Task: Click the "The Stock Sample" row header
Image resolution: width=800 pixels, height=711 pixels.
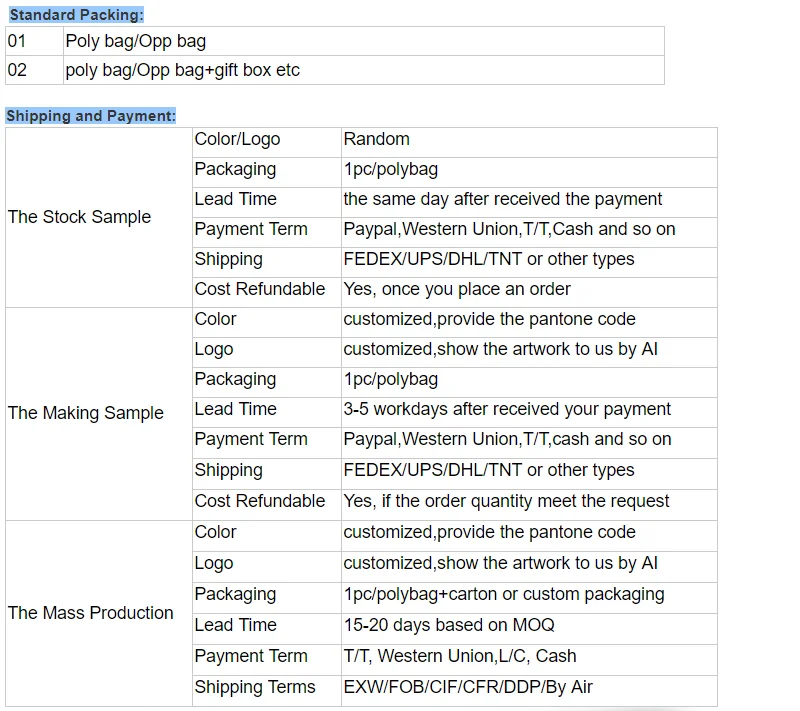Action: tap(79, 217)
